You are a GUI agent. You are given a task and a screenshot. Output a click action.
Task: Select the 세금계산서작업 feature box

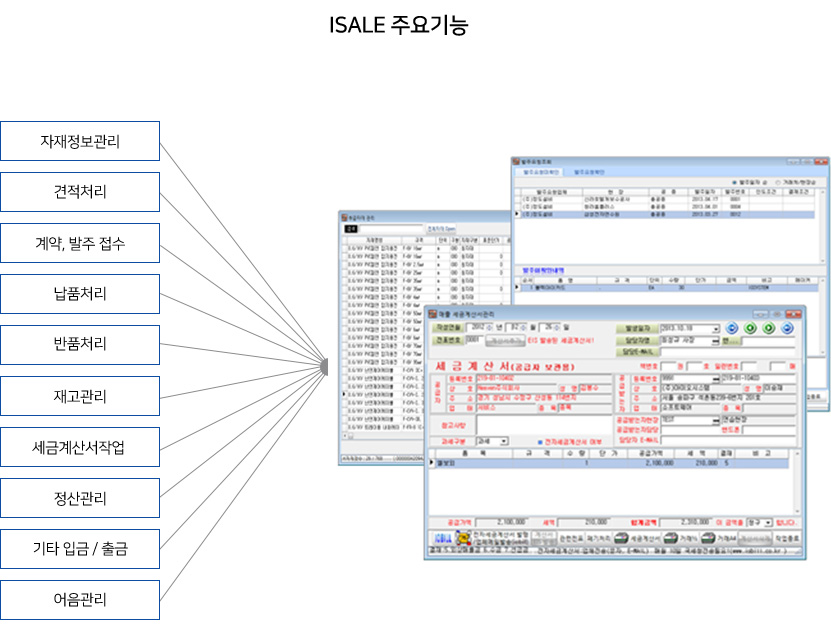click(80, 447)
